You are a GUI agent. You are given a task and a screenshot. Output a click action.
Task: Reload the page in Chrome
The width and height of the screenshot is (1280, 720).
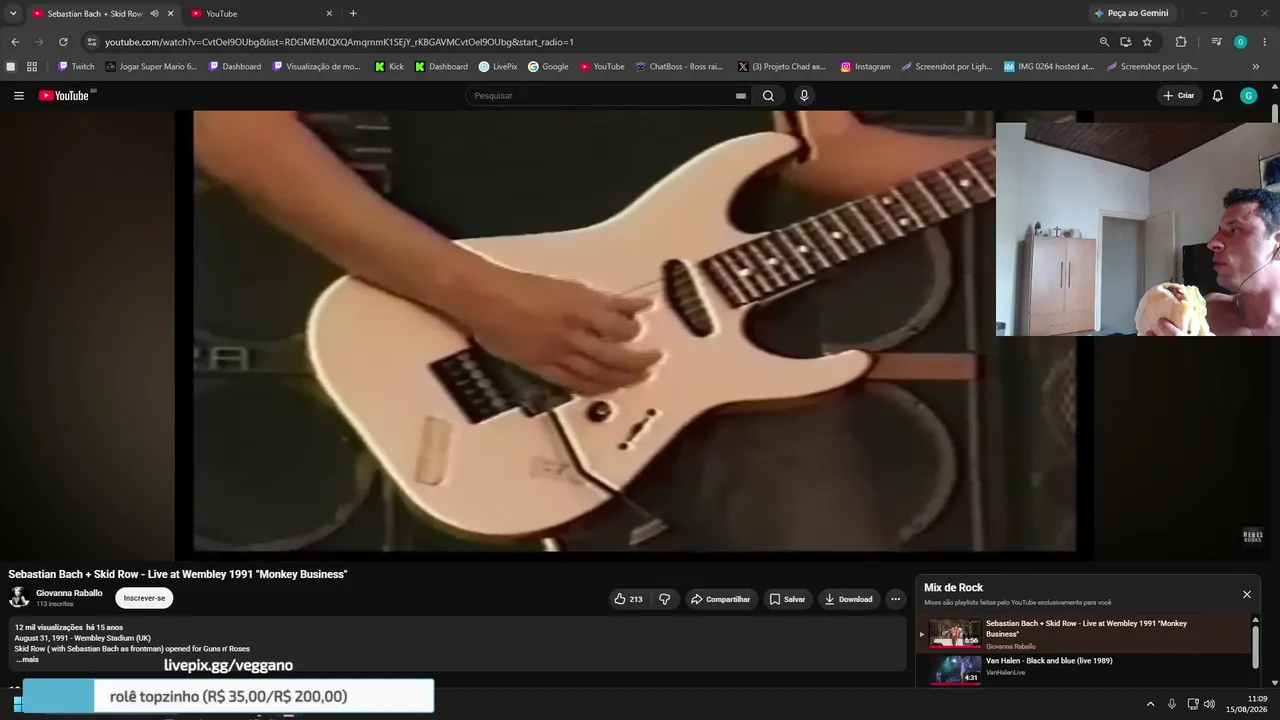pos(63,42)
